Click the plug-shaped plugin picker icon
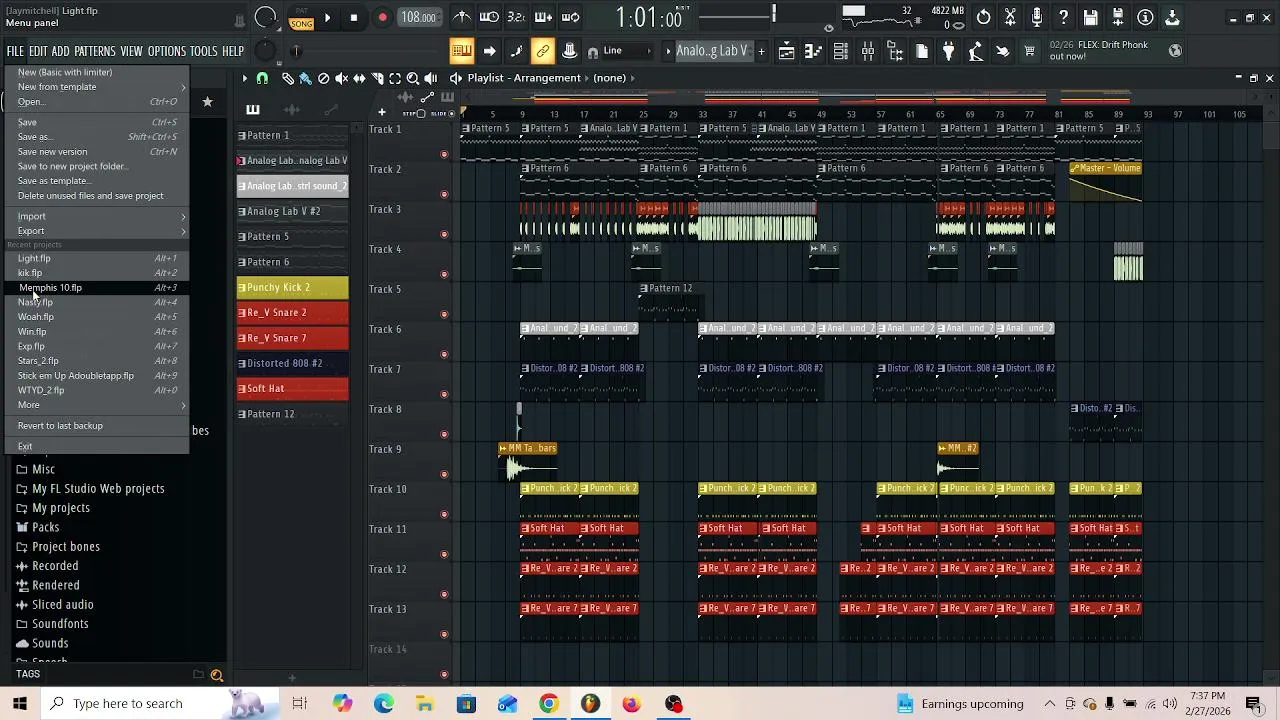Image resolution: width=1280 pixels, height=720 pixels. click(948, 51)
